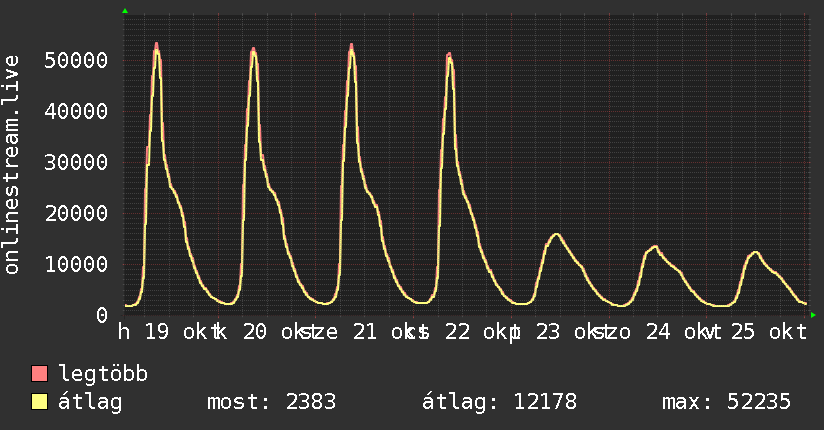Click the '19 okt' date label

pyautogui.click(x=180, y=332)
